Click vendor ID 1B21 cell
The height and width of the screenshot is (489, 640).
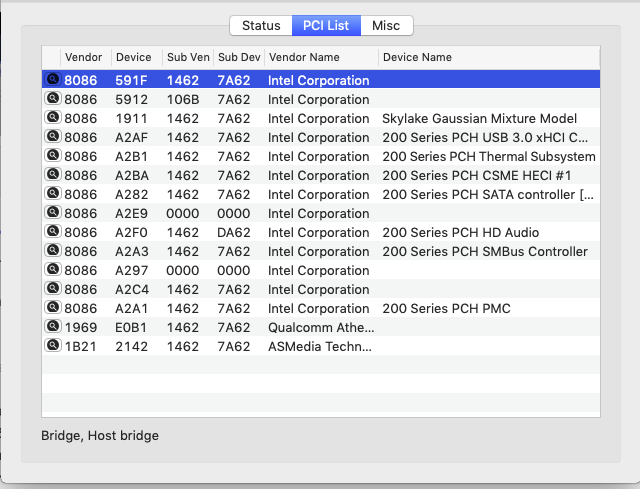pyautogui.click(x=81, y=347)
